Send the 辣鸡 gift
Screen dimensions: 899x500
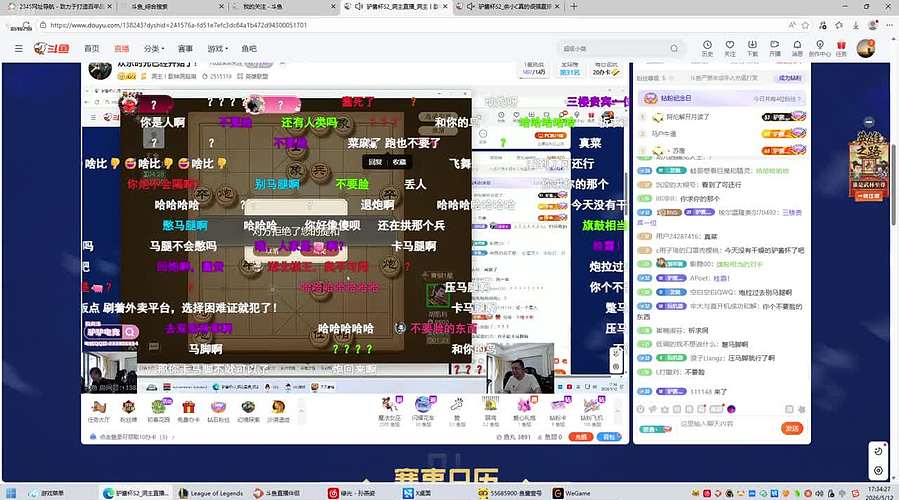tap(490, 411)
